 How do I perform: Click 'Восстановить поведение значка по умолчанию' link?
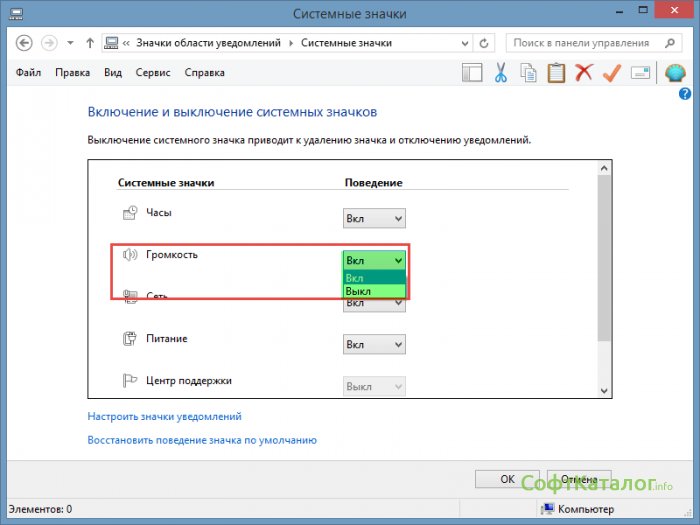202,439
